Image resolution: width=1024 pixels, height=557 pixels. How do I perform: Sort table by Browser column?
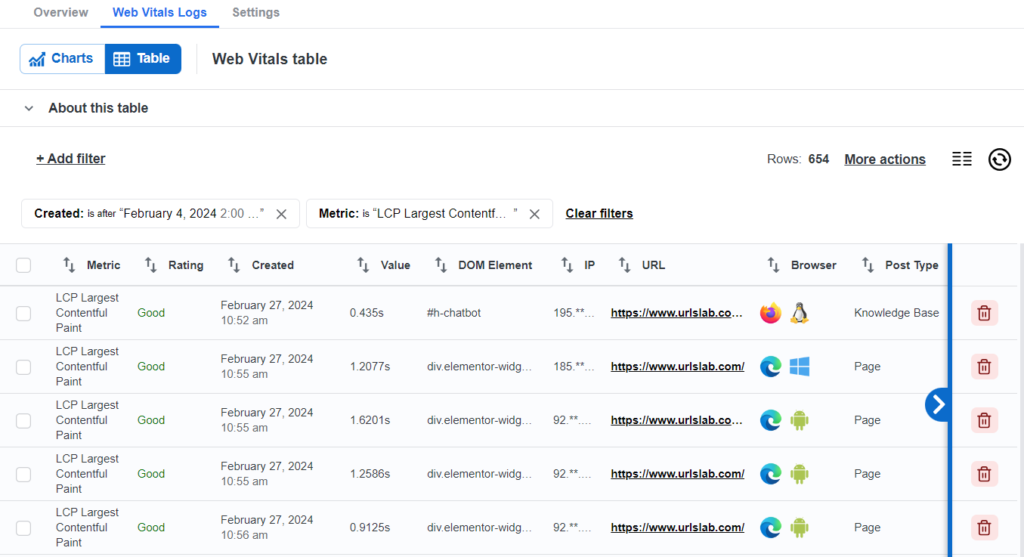tap(773, 264)
